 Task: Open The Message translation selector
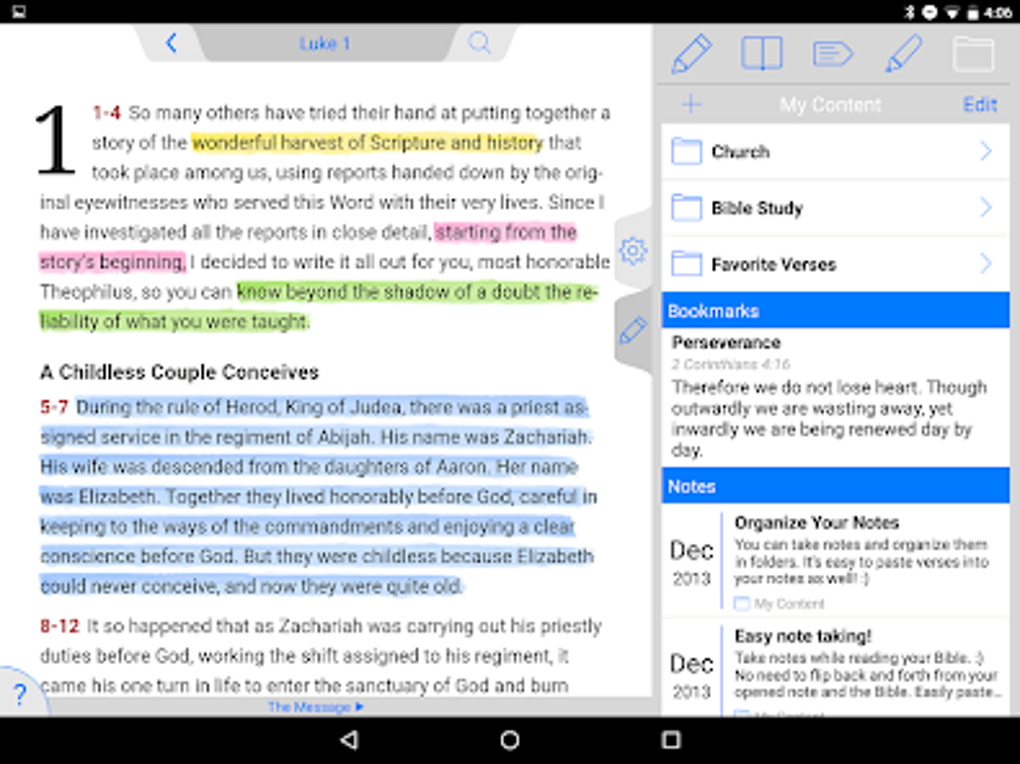tap(316, 707)
